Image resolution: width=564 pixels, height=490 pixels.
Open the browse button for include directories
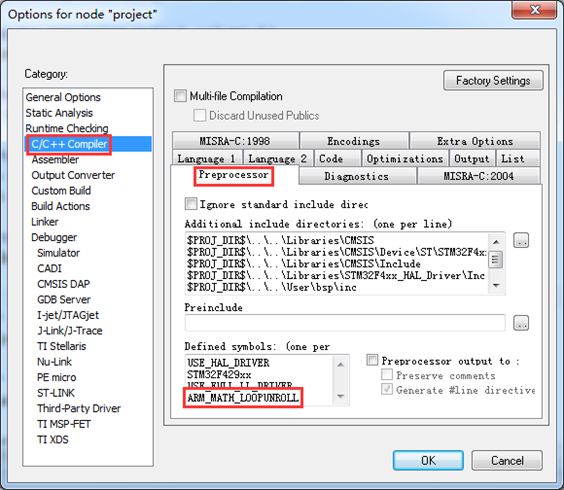click(521, 241)
